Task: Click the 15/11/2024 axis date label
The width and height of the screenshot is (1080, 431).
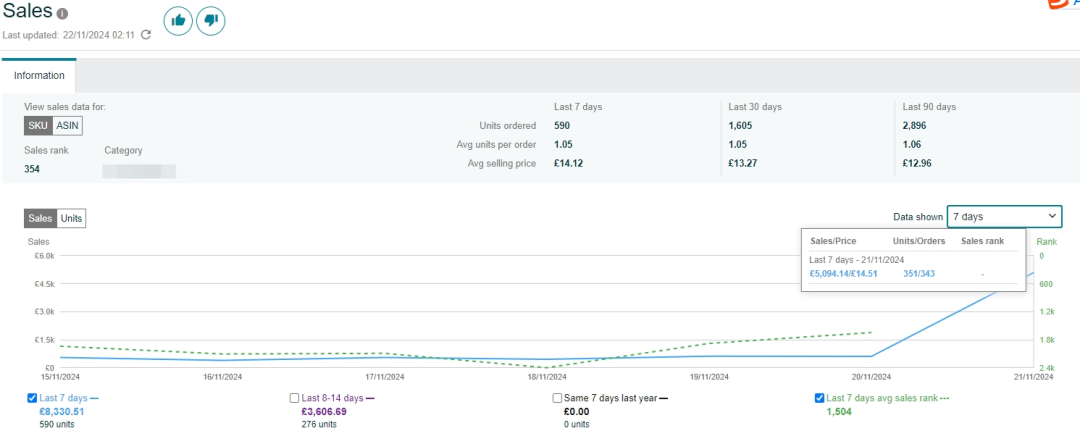Action: tap(61, 377)
